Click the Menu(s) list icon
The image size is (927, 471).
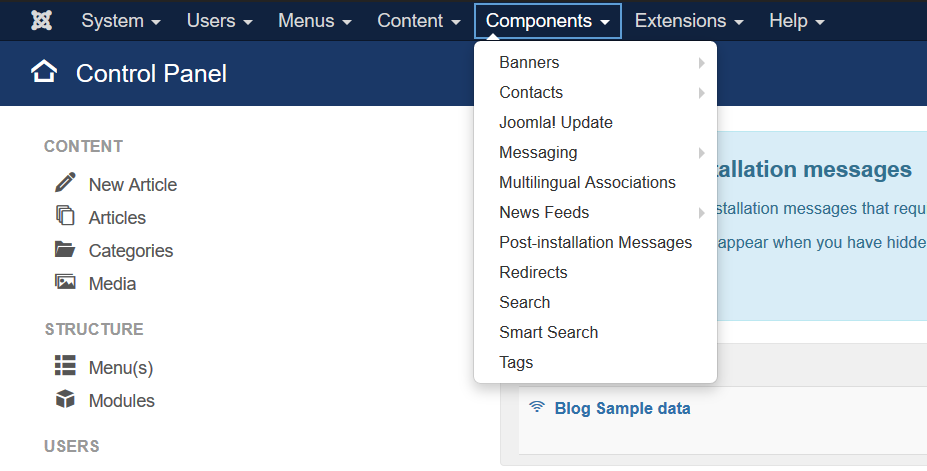[65, 366]
